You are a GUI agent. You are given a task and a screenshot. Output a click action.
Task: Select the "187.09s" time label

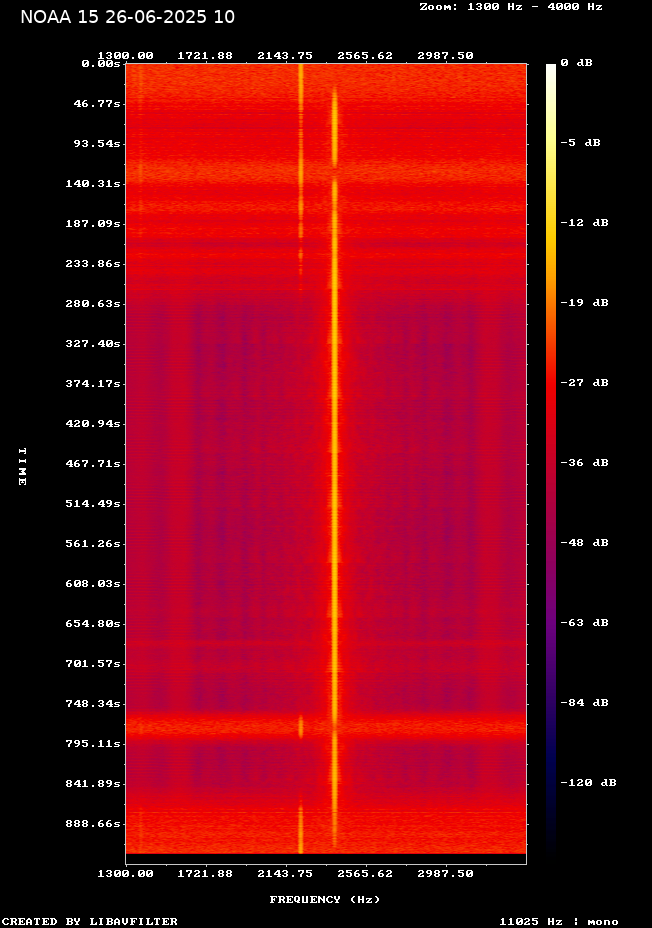[x=93, y=224]
